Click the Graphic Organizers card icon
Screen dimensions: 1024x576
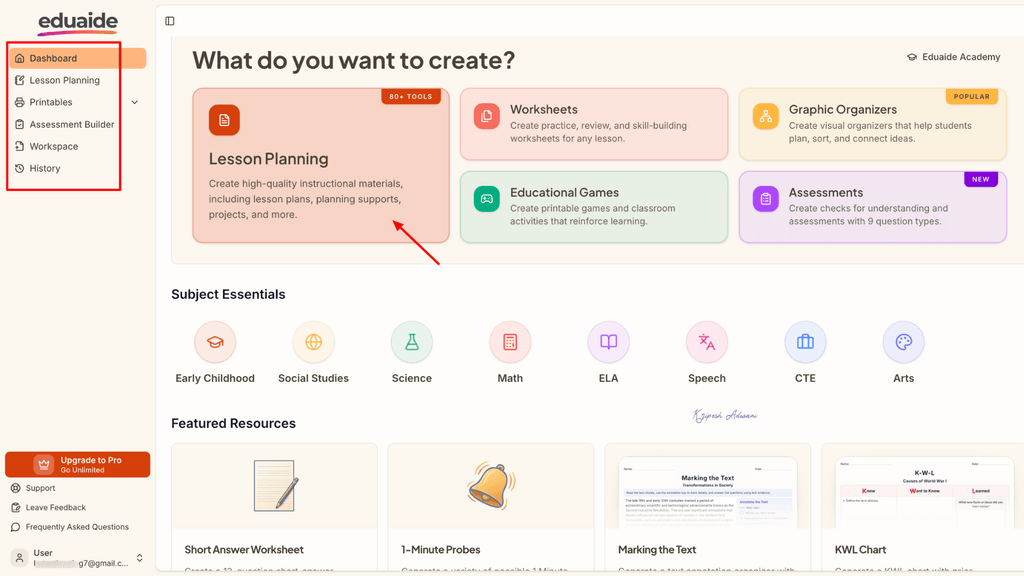pos(765,116)
